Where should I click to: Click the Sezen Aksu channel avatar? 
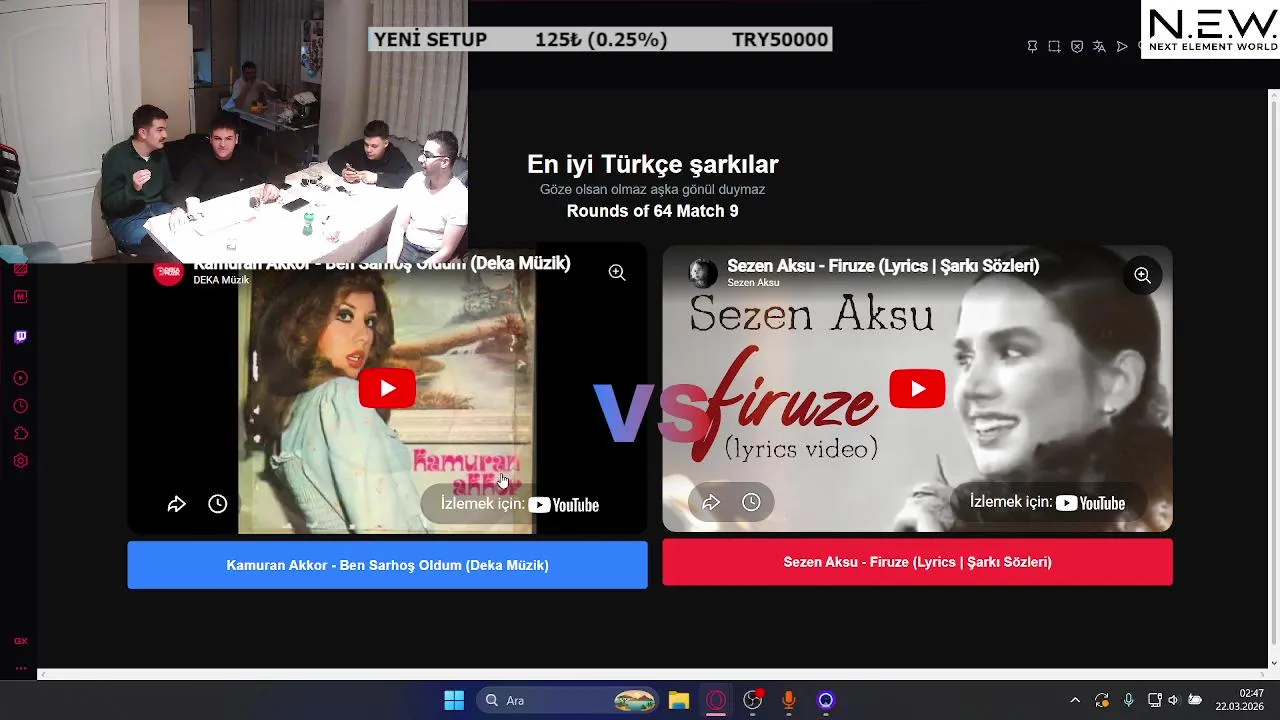(x=703, y=273)
